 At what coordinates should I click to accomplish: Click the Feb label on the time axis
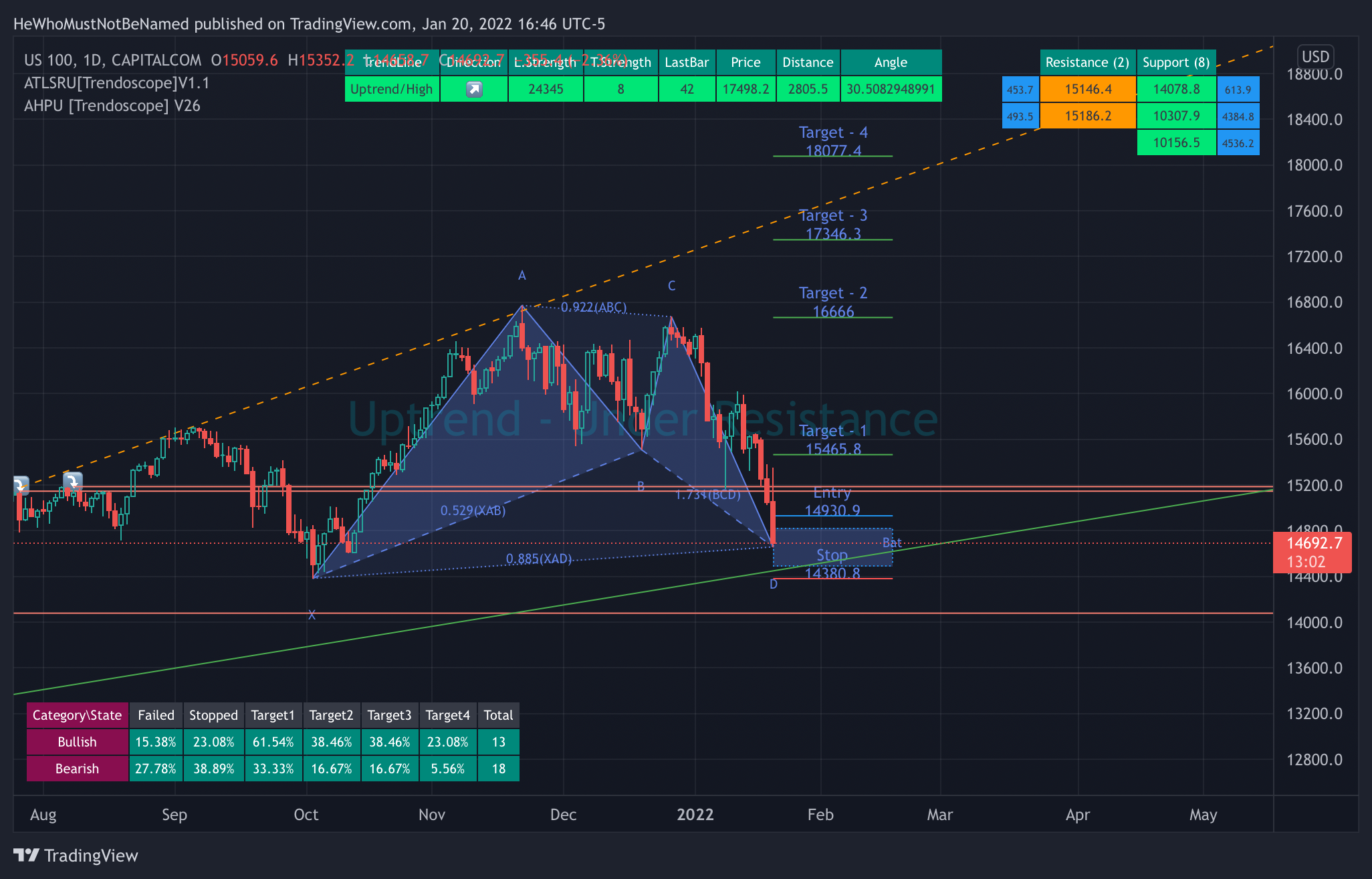coord(820,815)
